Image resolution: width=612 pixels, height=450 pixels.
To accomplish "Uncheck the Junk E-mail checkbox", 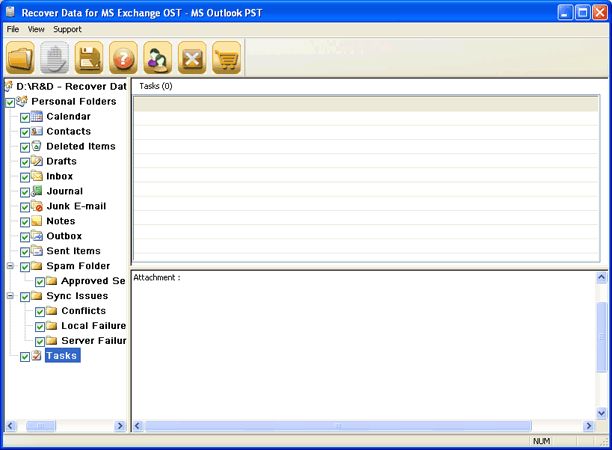I will [25, 207].
